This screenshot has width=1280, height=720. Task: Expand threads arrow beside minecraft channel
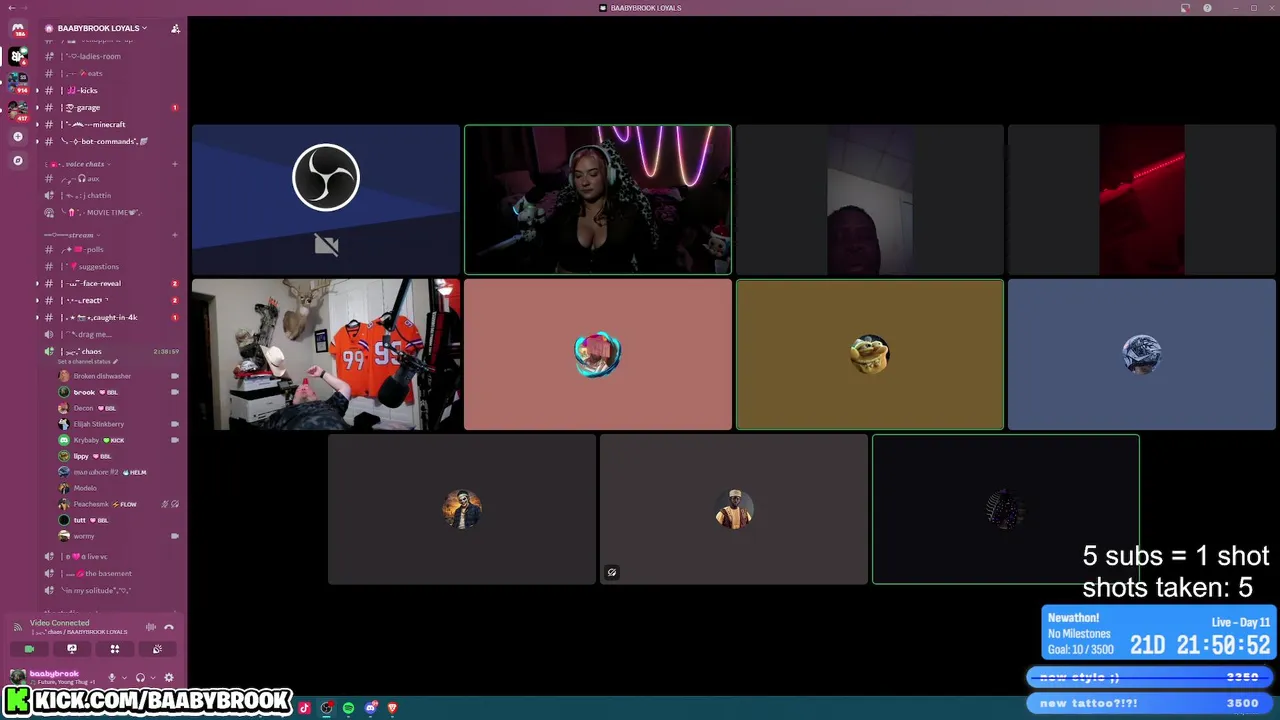click(38, 124)
